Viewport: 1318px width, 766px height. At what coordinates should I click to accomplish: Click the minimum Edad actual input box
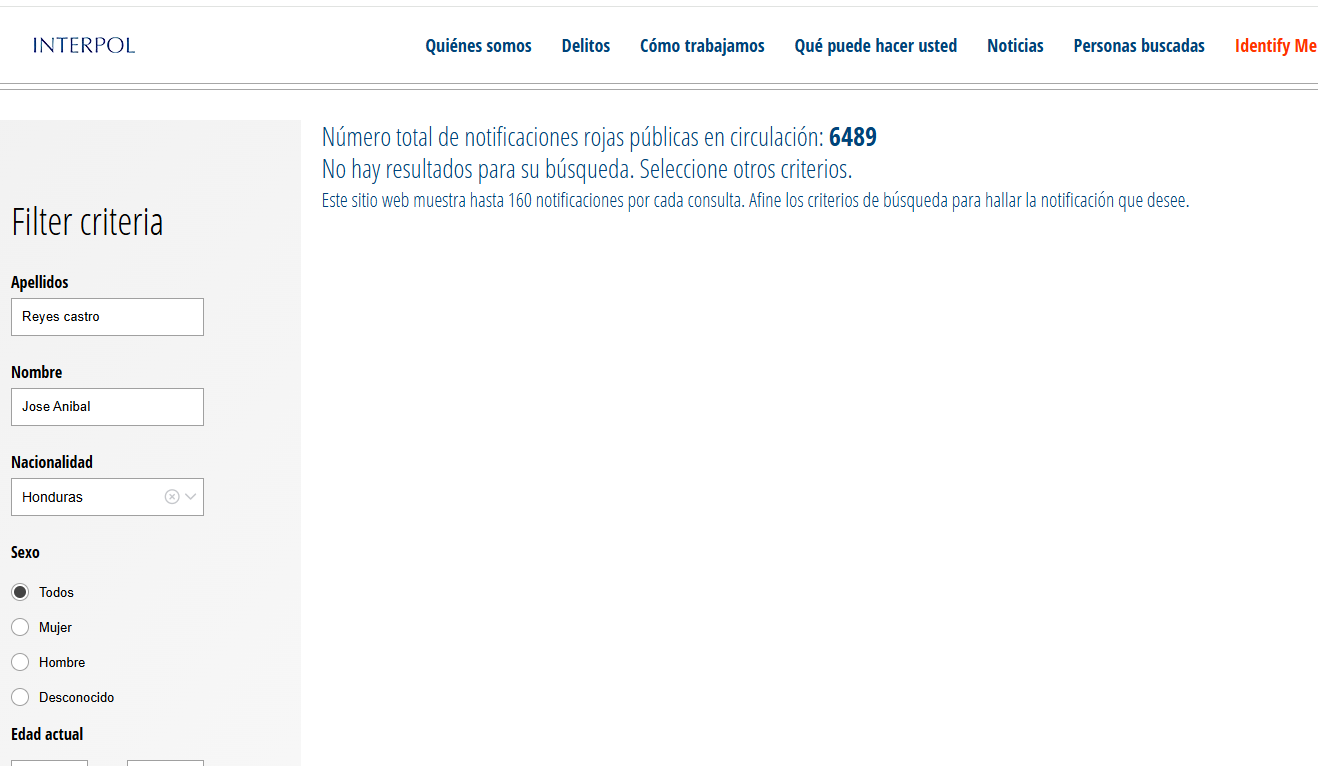[49, 762]
